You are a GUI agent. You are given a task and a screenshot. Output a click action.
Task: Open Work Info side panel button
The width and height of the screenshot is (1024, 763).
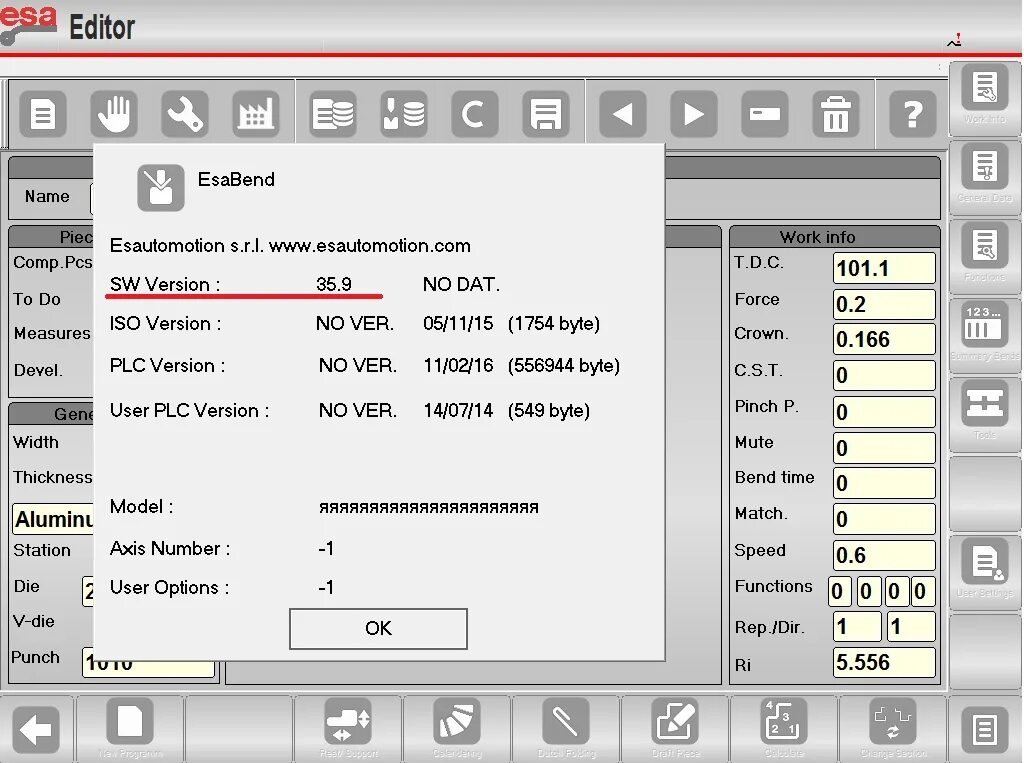(985, 98)
